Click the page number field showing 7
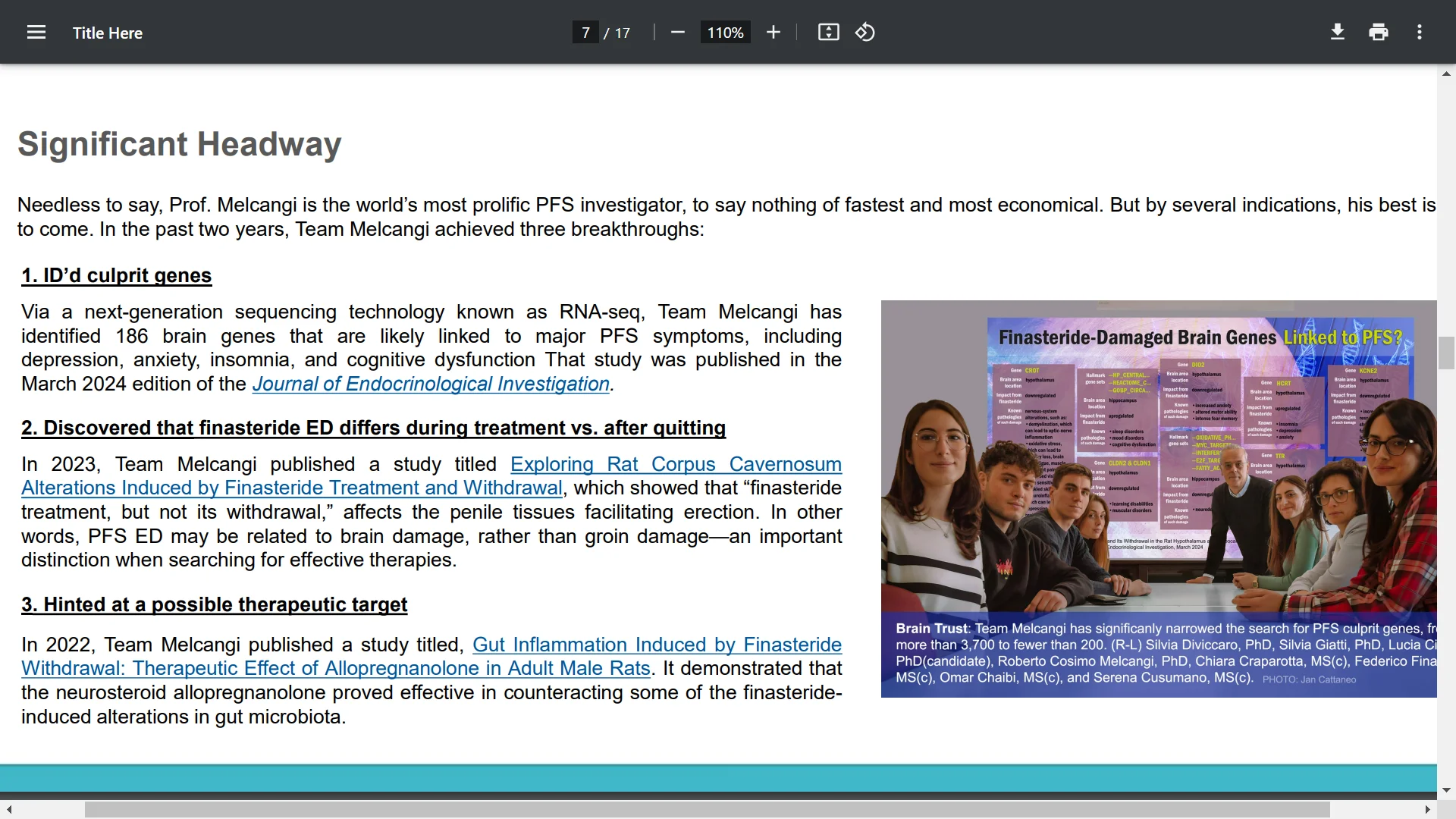This screenshot has height=819, width=1456. tap(585, 33)
